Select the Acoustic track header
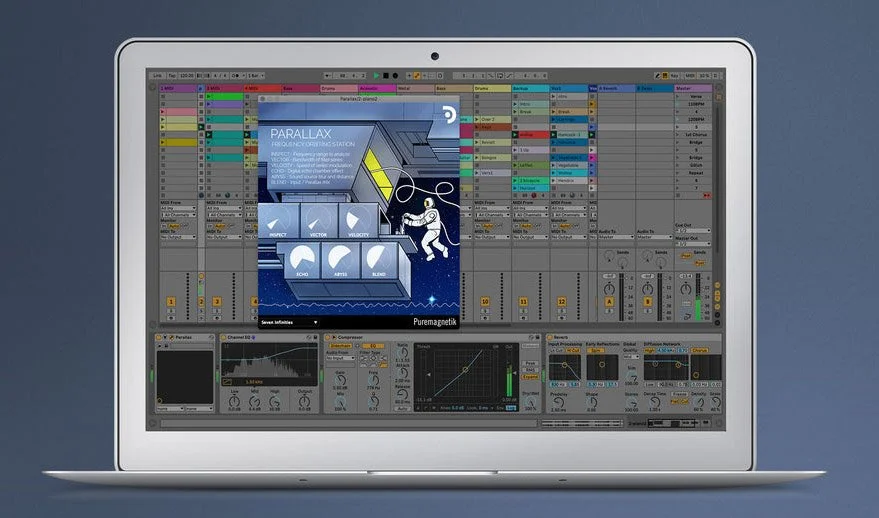 377,89
